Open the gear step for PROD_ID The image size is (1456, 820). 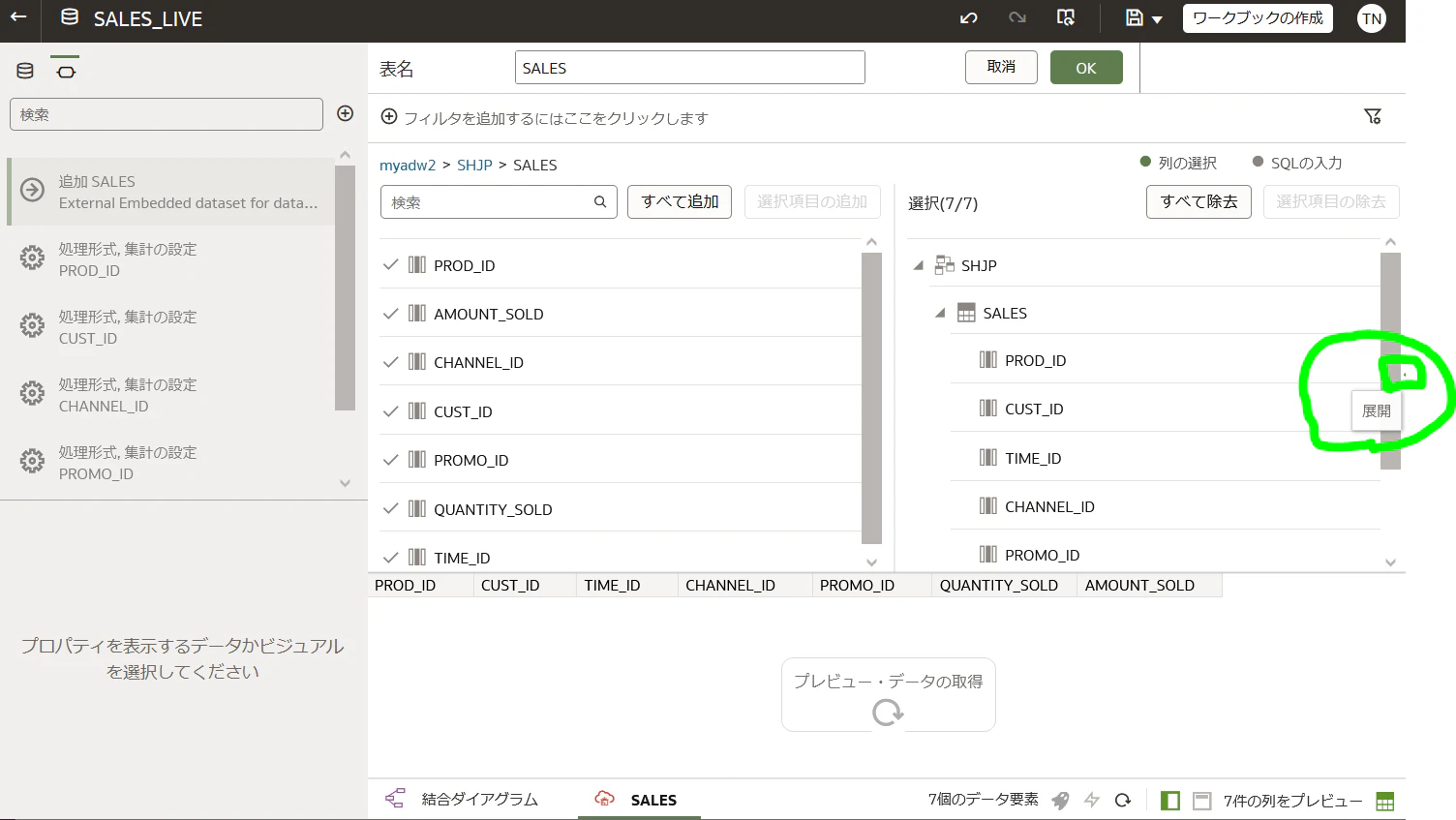(x=171, y=259)
